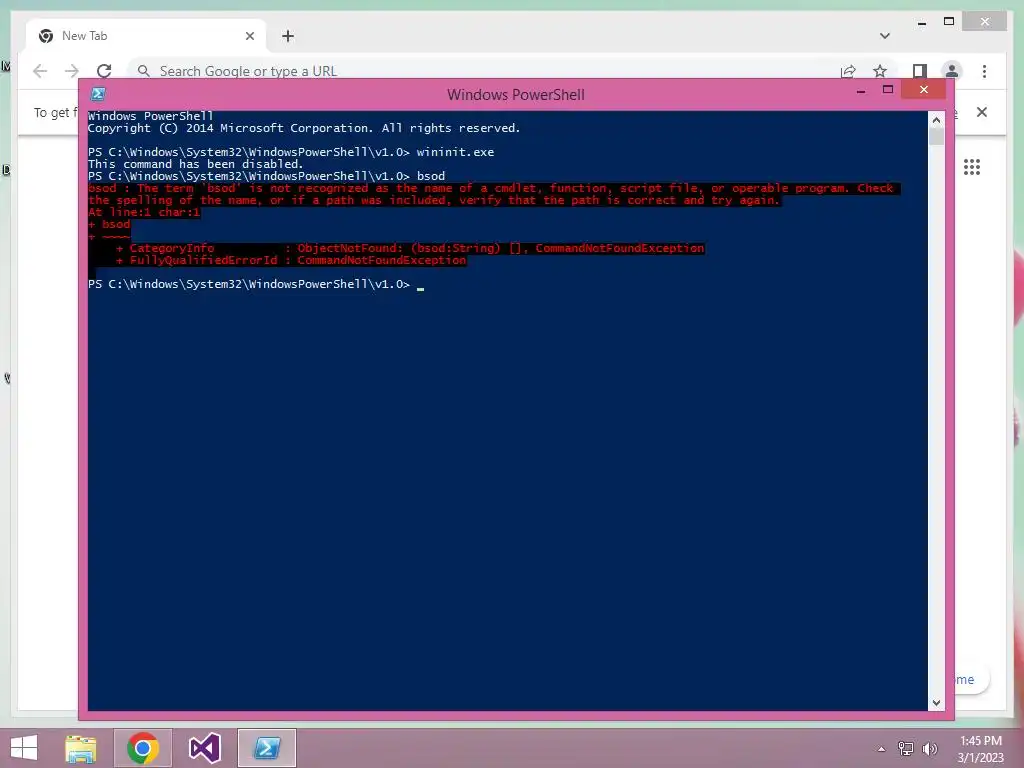Screen dimensions: 1024x768
Task: Click the Chrome back arrow
Action: click(40, 71)
